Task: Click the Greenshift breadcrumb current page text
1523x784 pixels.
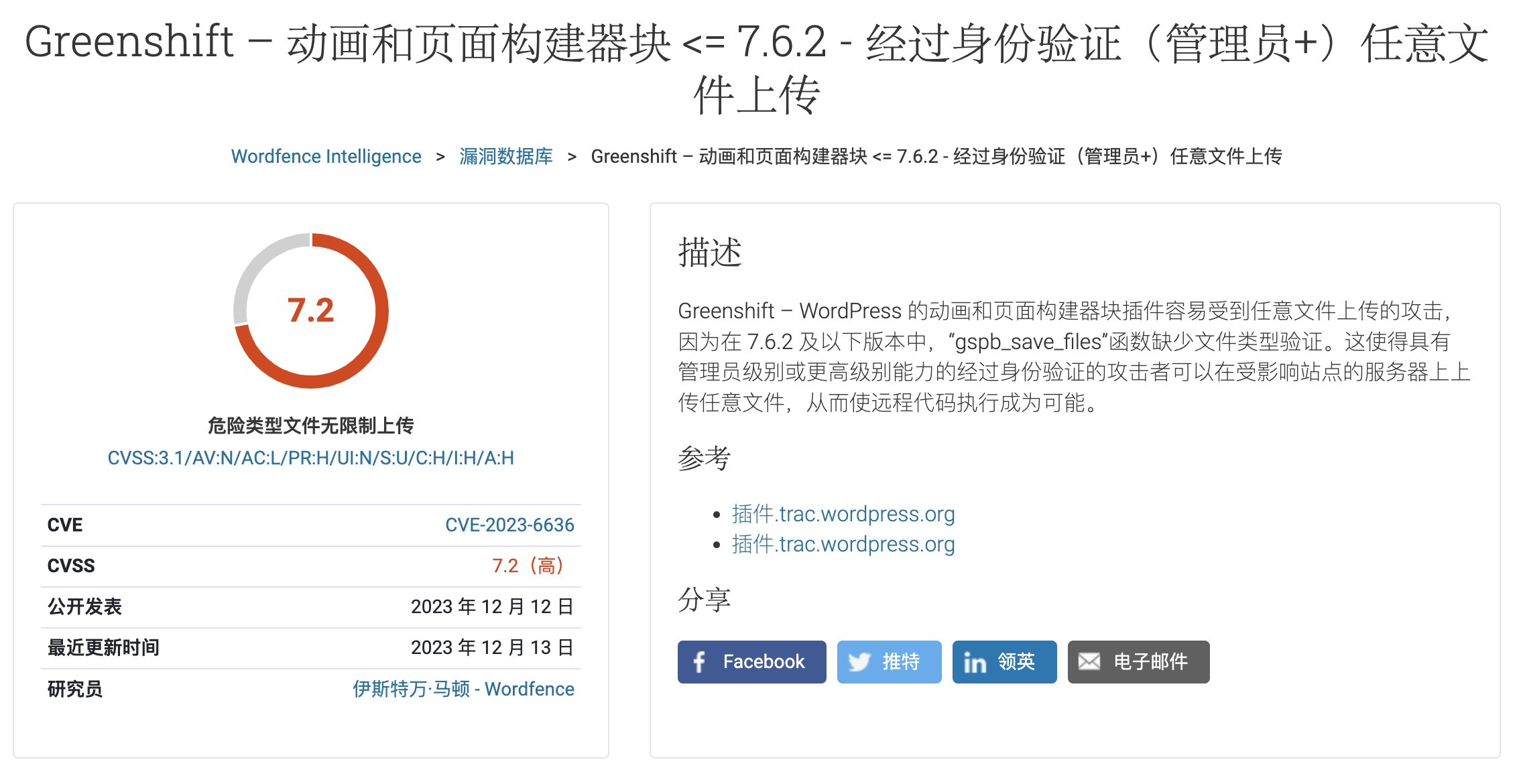Action: click(936, 156)
